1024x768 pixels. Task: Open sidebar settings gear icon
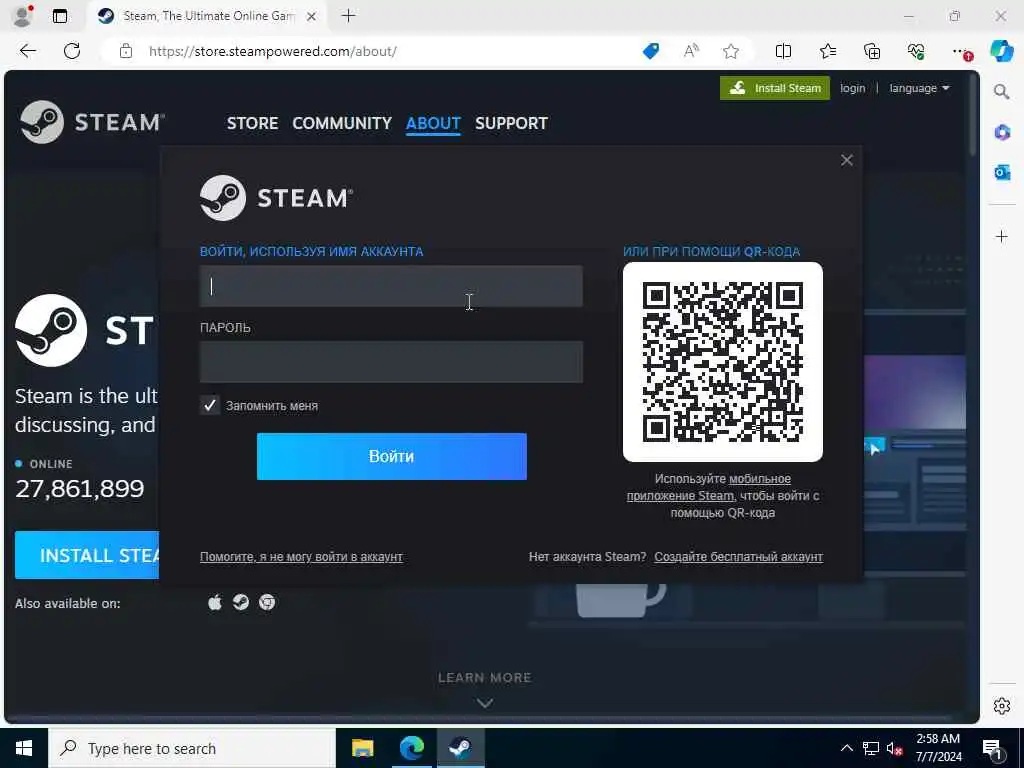point(1002,706)
